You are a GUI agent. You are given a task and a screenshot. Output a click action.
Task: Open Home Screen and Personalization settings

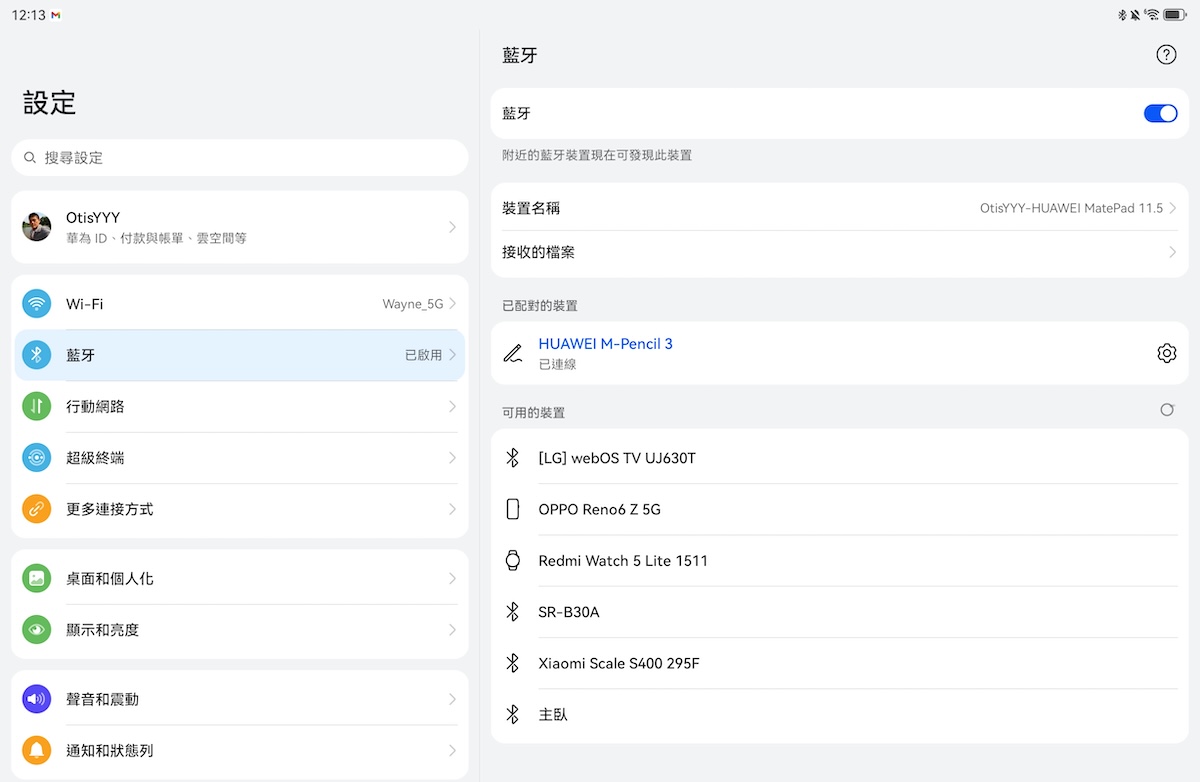(239, 579)
